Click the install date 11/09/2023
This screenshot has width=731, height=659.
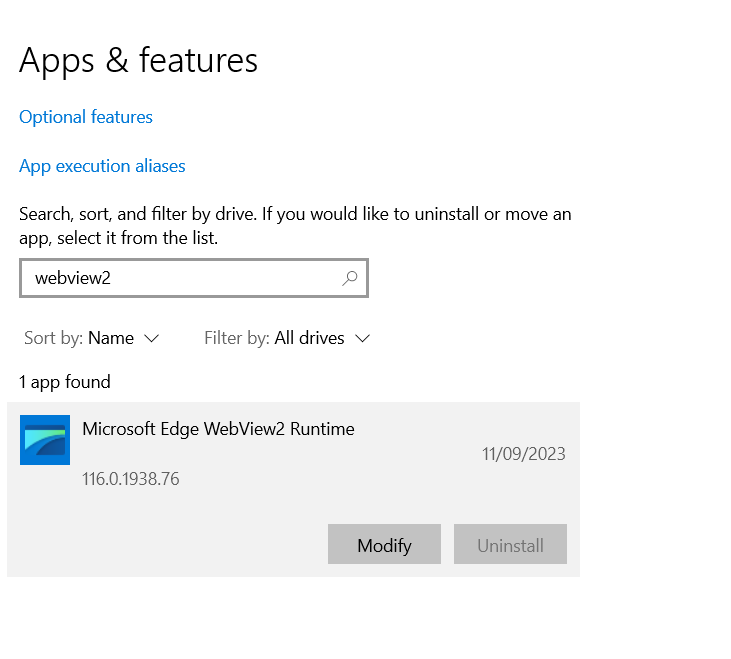click(x=523, y=454)
